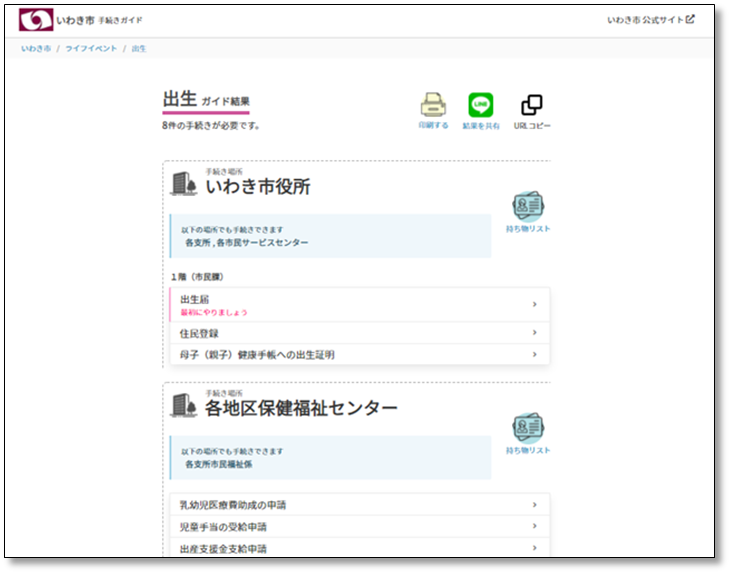Image resolution: width=731 pixels, height=574 pixels.
Task: Open the 児童手当の受給申請 row
Action: 360,527
